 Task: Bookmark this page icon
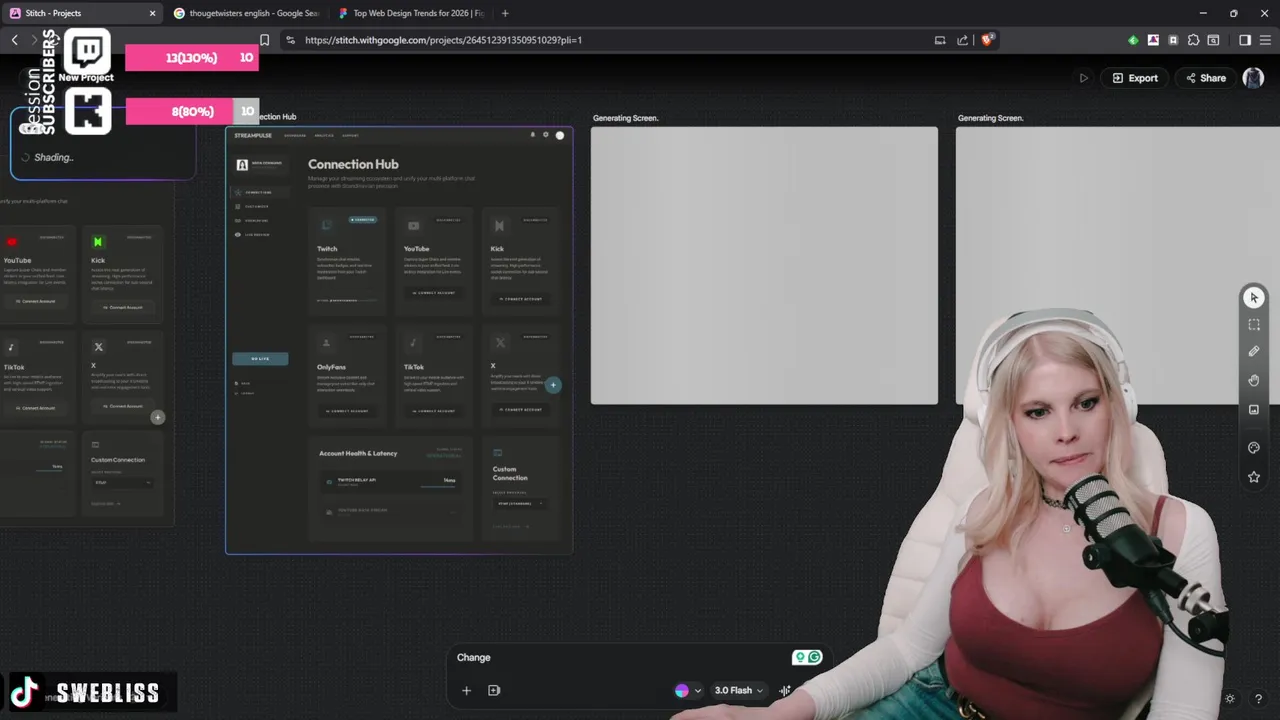click(264, 40)
